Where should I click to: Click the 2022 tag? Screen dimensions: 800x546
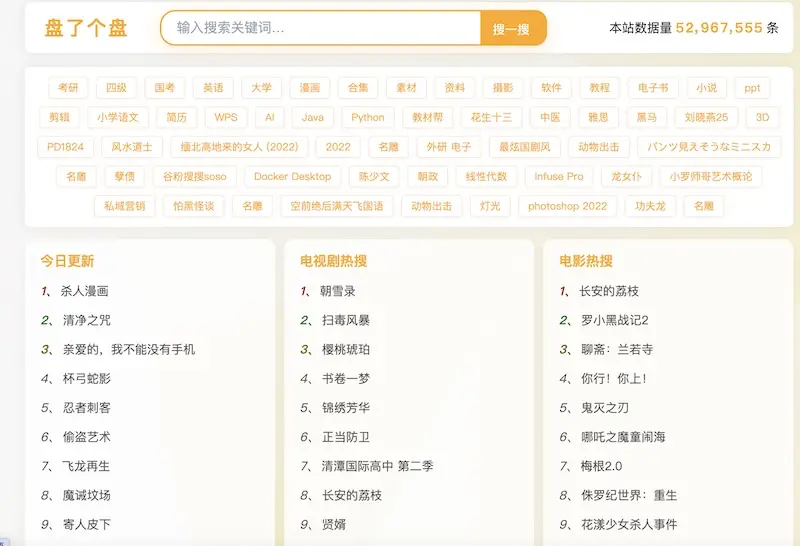pyautogui.click(x=338, y=147)
